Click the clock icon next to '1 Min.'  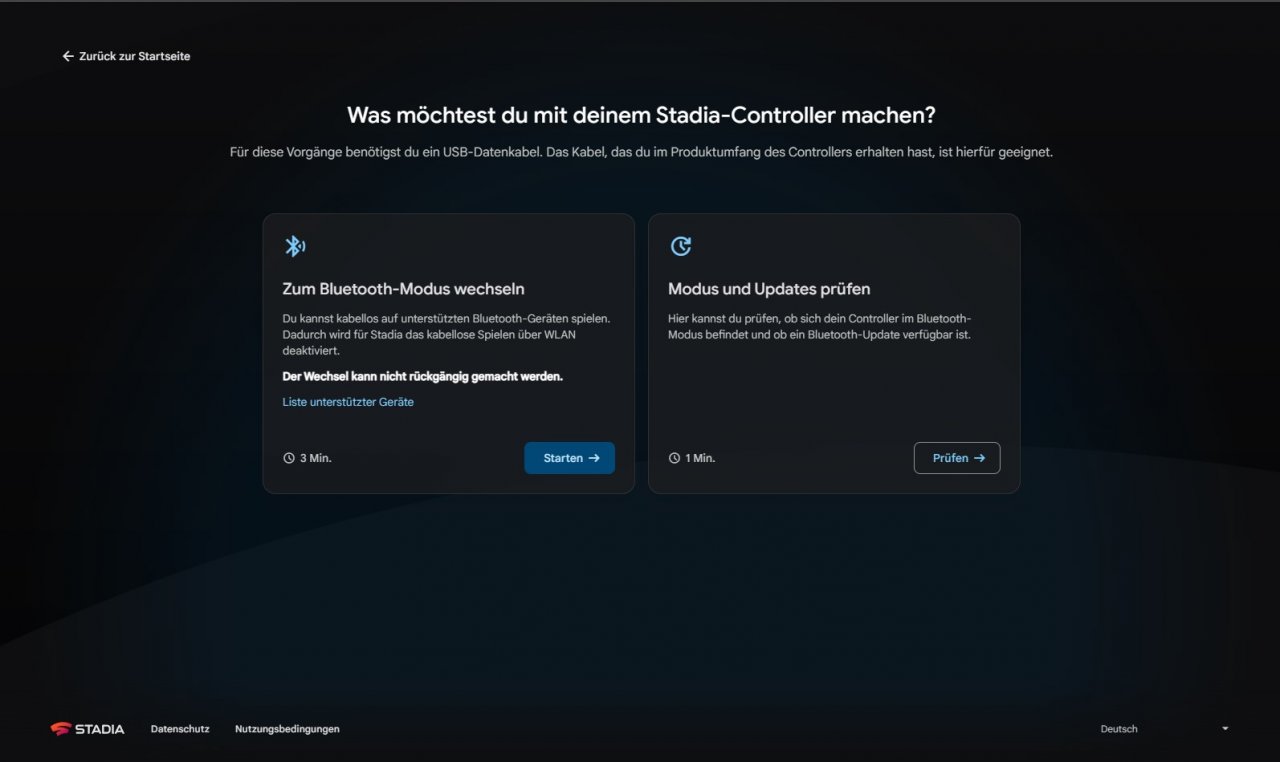coord(674,458)
